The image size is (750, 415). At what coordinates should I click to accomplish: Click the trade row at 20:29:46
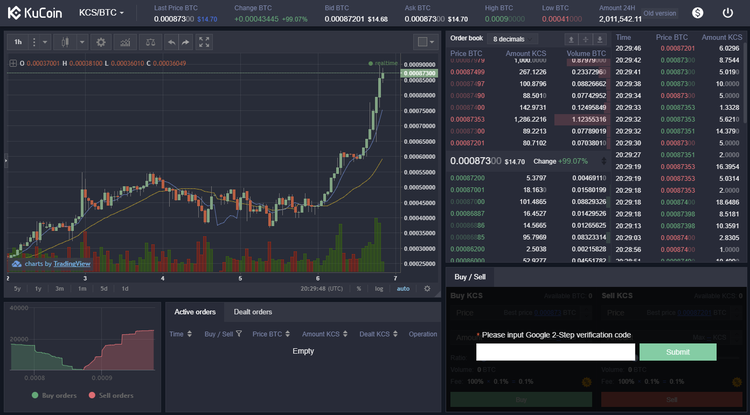[x=678, y=48]
